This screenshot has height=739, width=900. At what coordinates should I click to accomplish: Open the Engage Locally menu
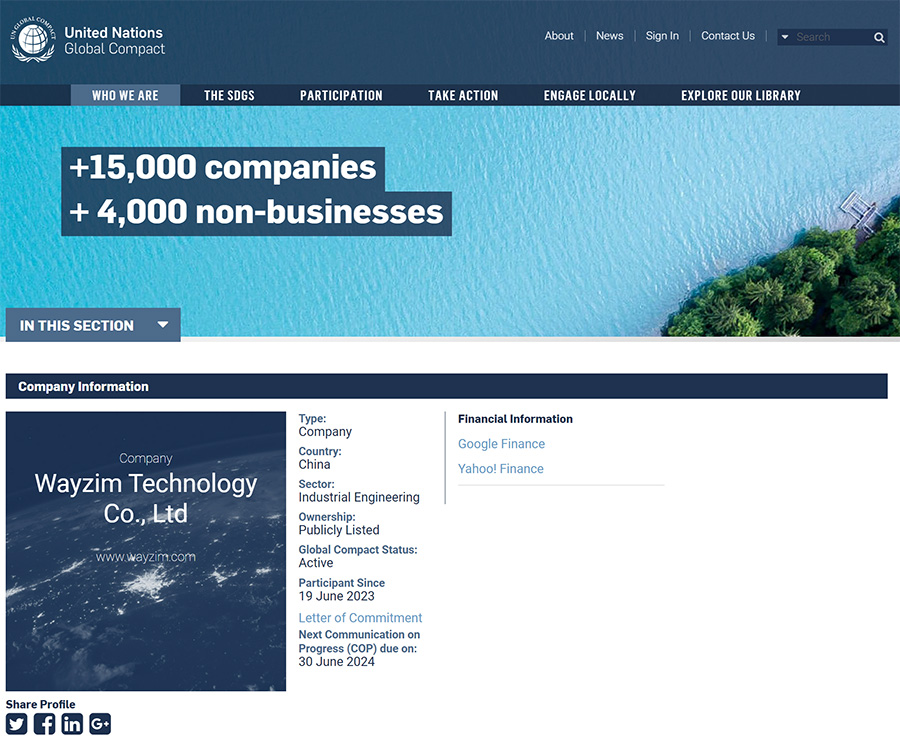[589, 95]
